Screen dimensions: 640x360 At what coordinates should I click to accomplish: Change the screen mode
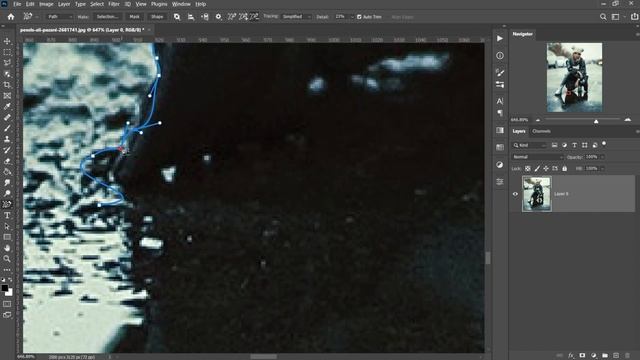pyautogui.click(x=7, y=315)
